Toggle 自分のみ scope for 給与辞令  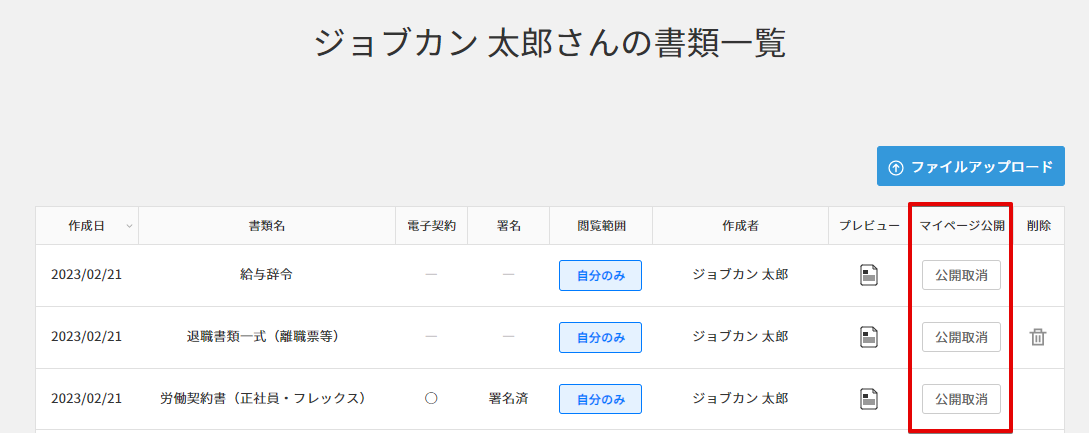(600, 276)
